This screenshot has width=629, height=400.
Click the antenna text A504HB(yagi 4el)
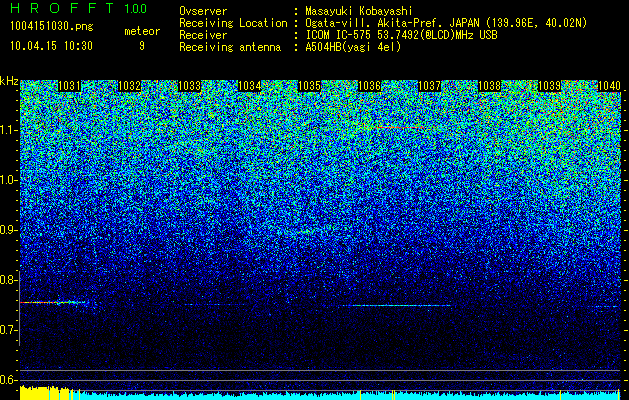(x=353, y=47)
